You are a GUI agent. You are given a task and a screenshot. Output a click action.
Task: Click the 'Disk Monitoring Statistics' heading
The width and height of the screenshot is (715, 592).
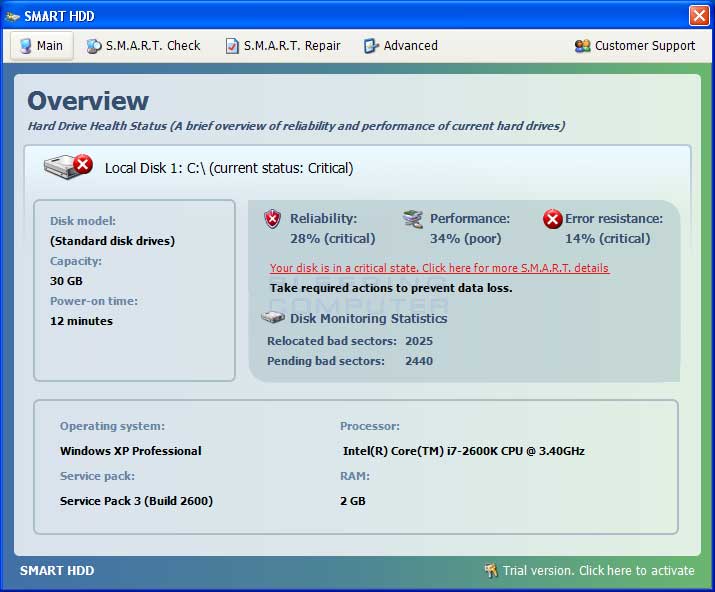[x=368, y=318]
